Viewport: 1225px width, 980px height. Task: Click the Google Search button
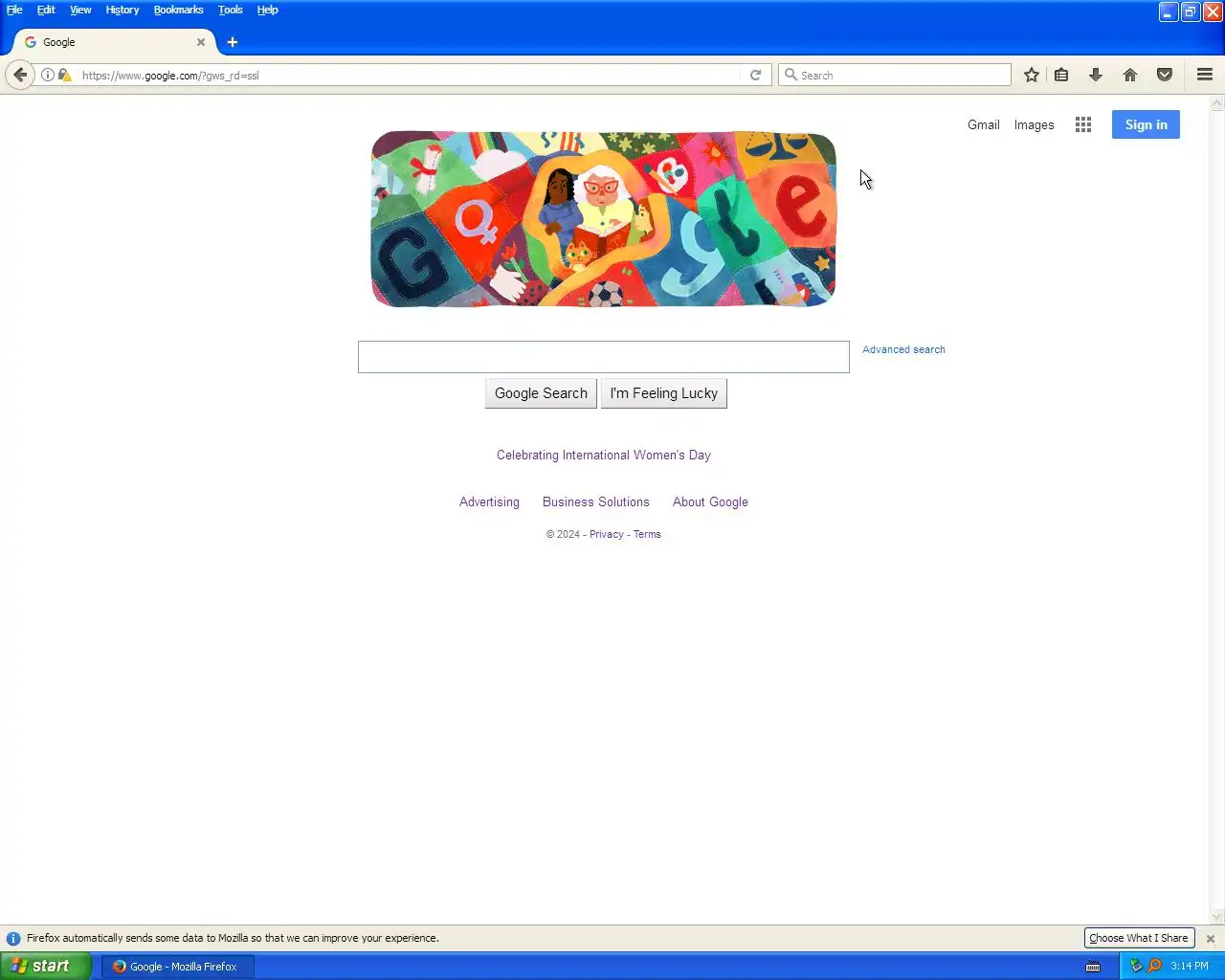tap(541, 393)
